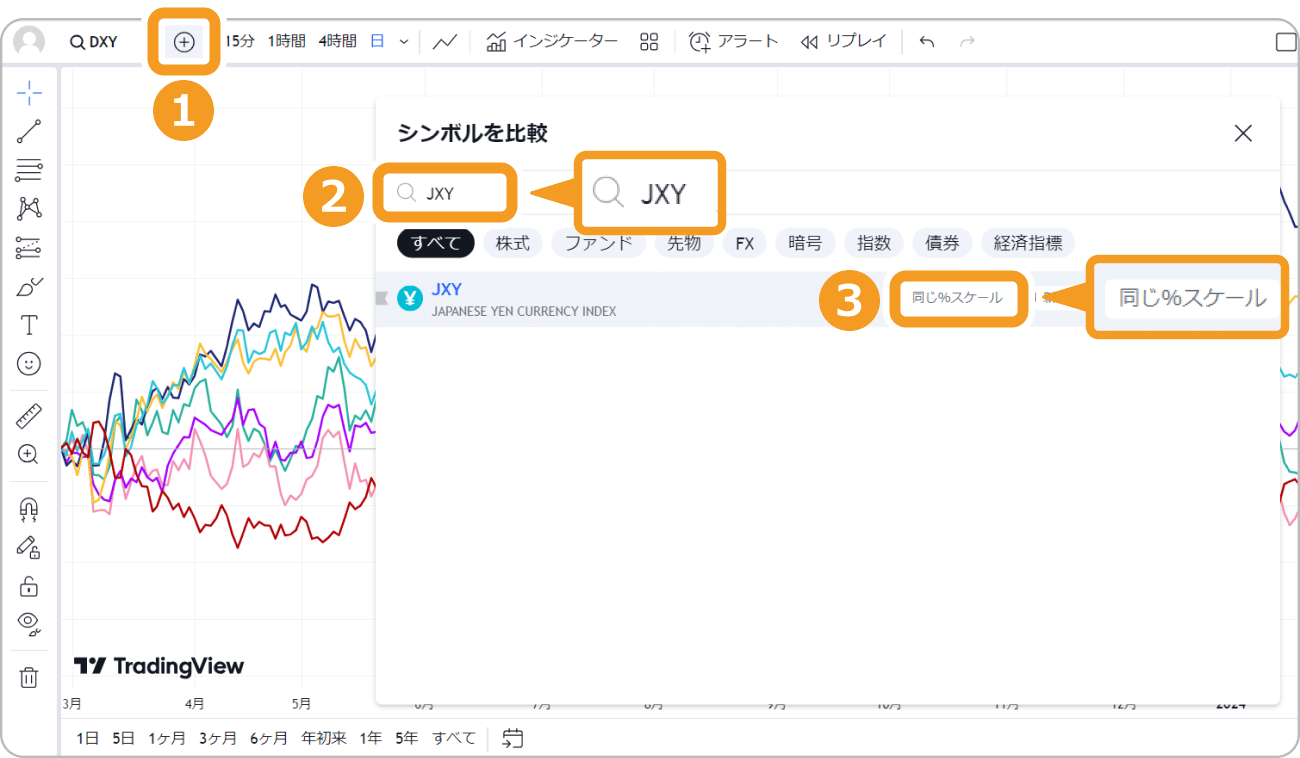The image size is (1300, 758).
Task: Open インジケーター indicators menu
Action: click(x=552, y=41)
